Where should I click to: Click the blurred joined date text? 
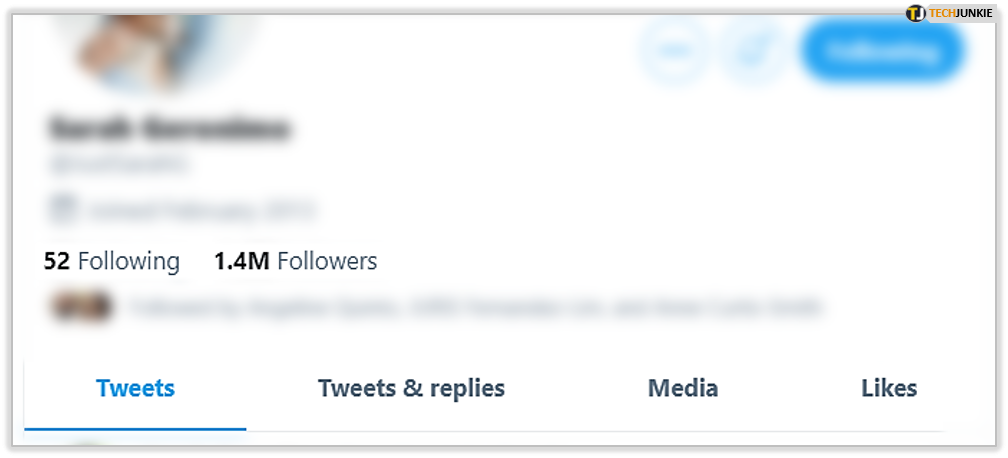pyautogui.click(x=201, y=210)
